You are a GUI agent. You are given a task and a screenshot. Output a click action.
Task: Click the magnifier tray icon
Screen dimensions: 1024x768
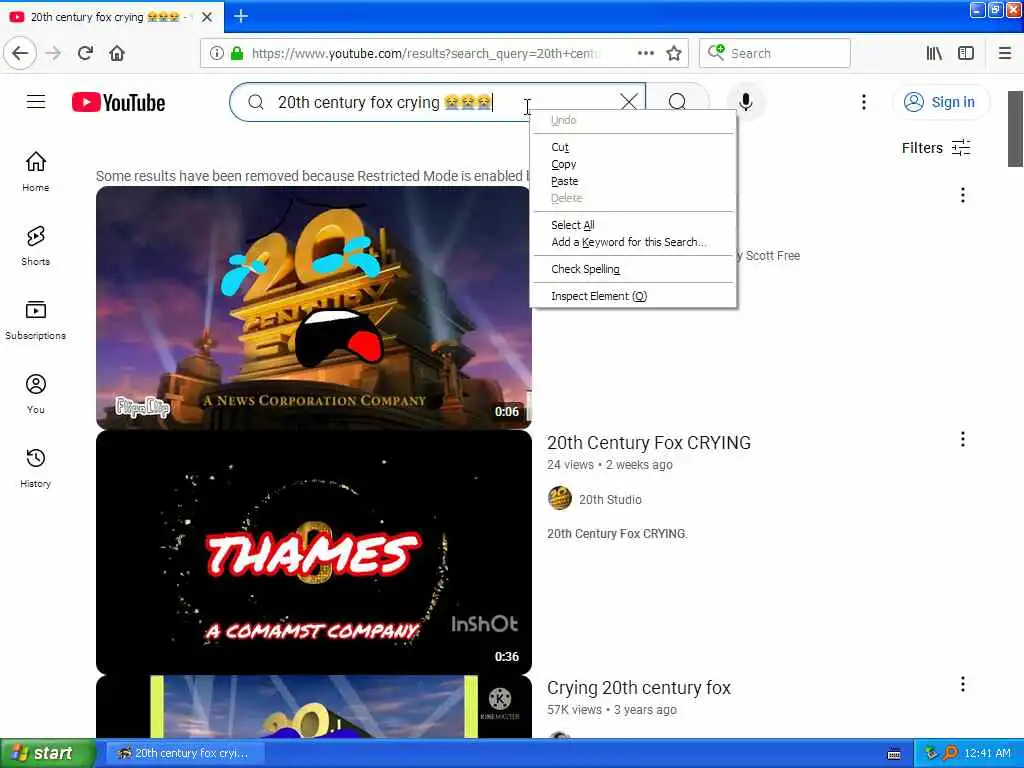[950, 753]
